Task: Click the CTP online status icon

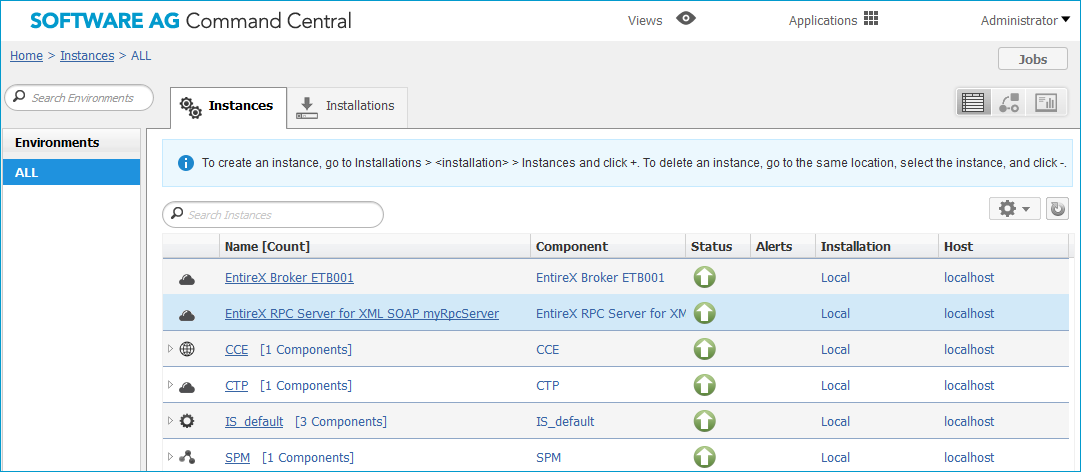Action: [x=704, y=385]
